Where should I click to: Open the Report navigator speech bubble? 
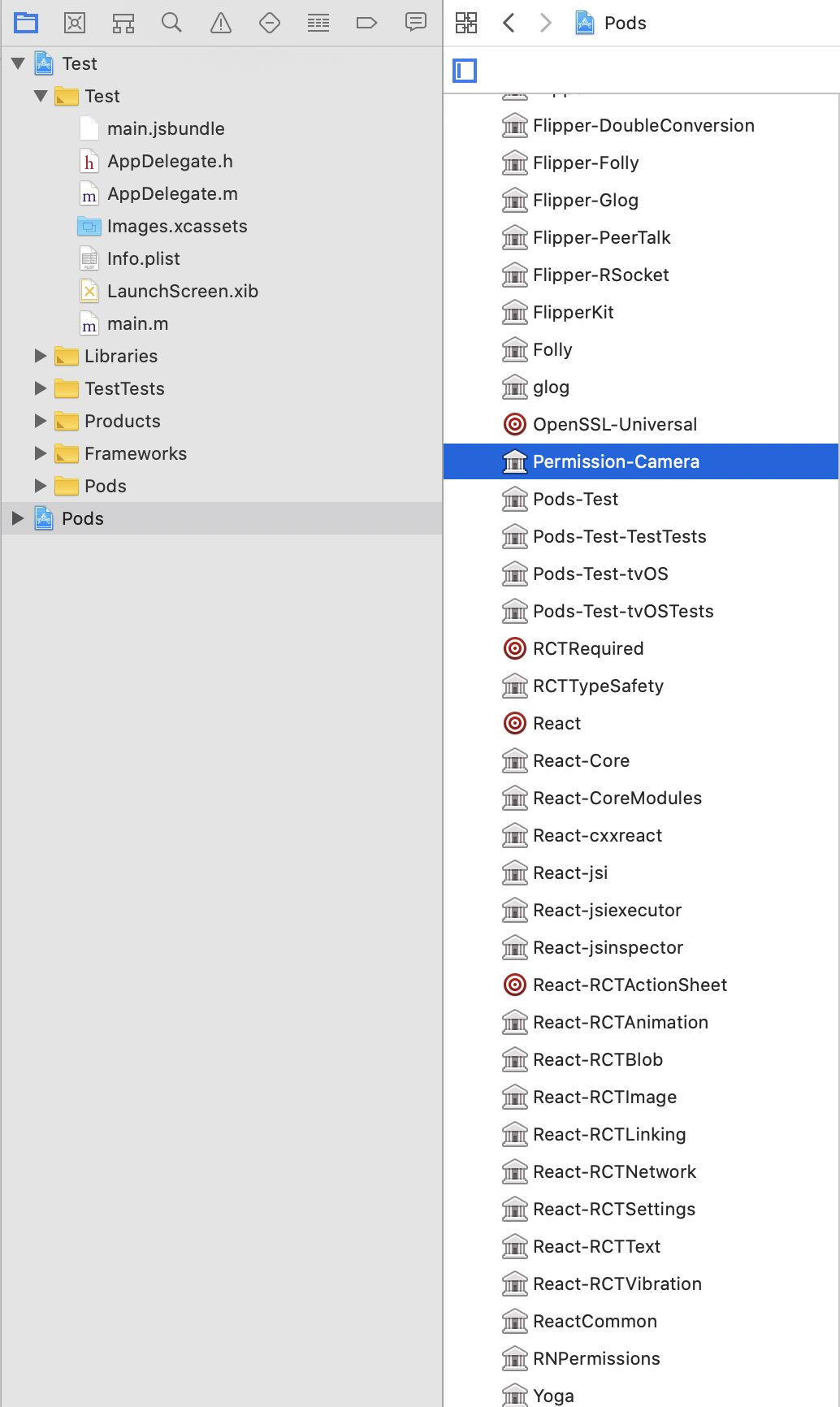click(415, 23)
